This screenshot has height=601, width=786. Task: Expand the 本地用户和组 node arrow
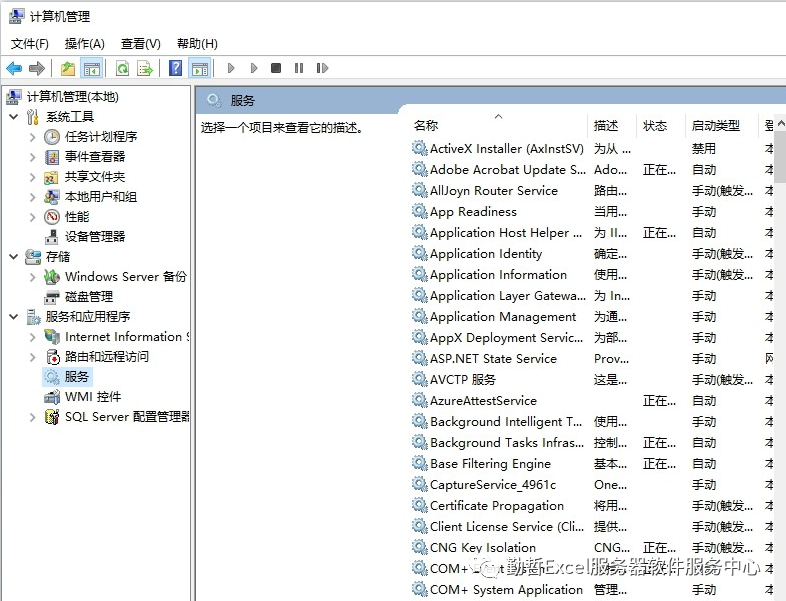(x=33, y=197)
